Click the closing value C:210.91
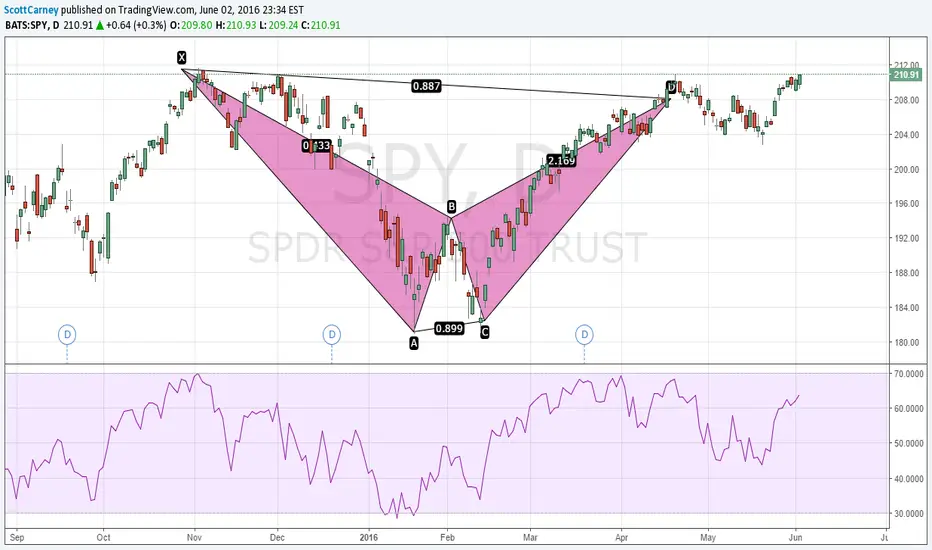This screenshot has width=932, height=550. [x=321, y=26]
